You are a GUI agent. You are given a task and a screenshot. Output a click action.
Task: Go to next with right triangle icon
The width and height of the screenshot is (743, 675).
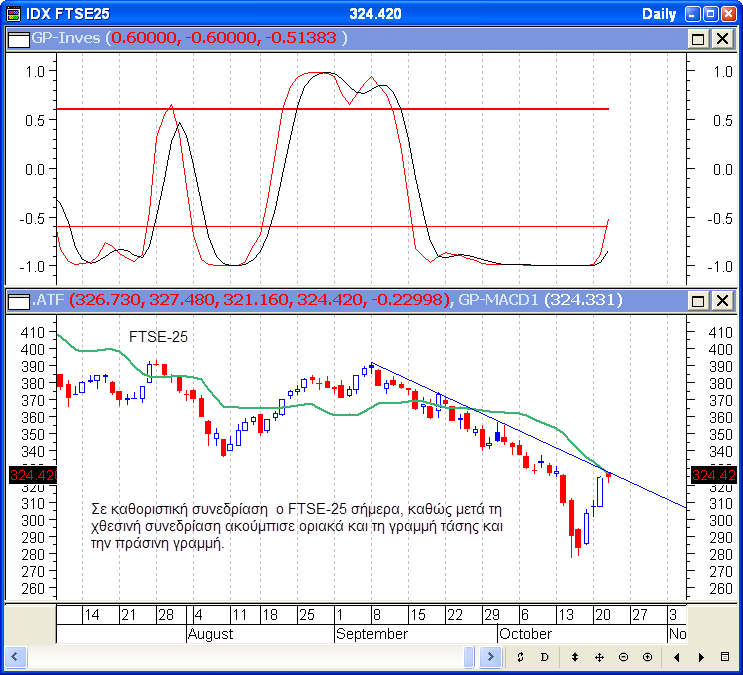(x=701, y=657)
